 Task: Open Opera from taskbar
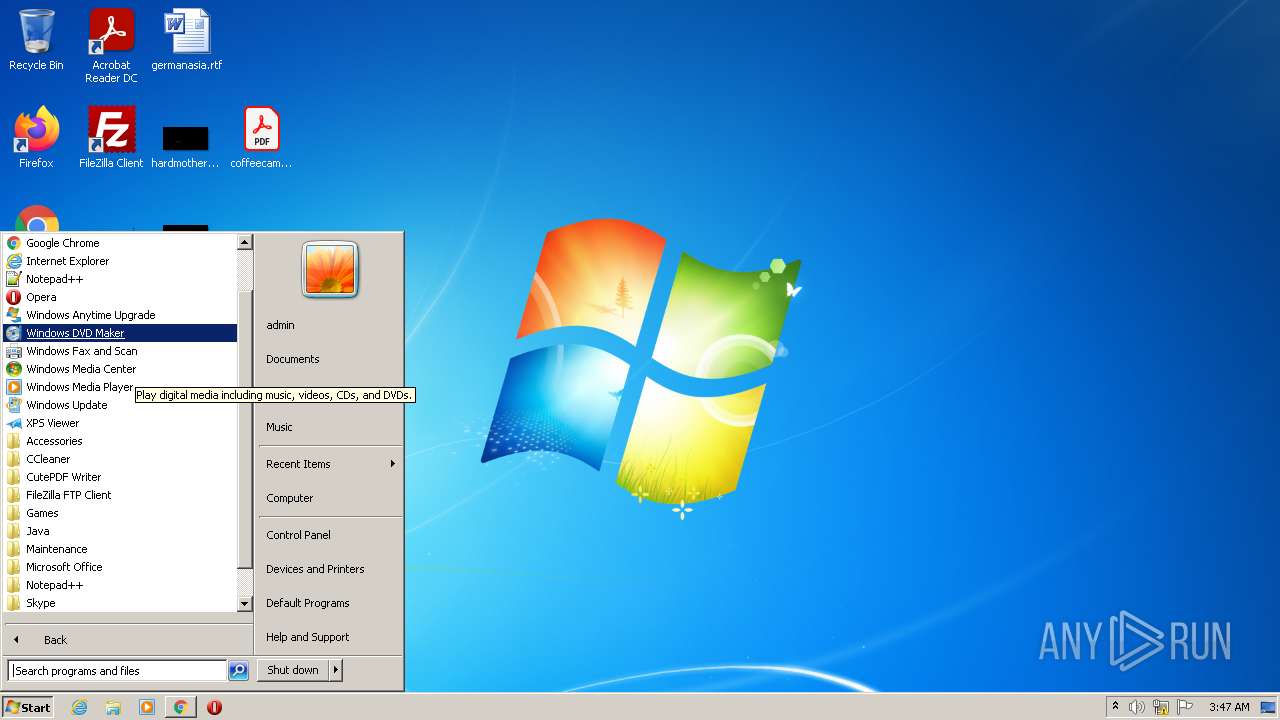[x=214, y=707]
